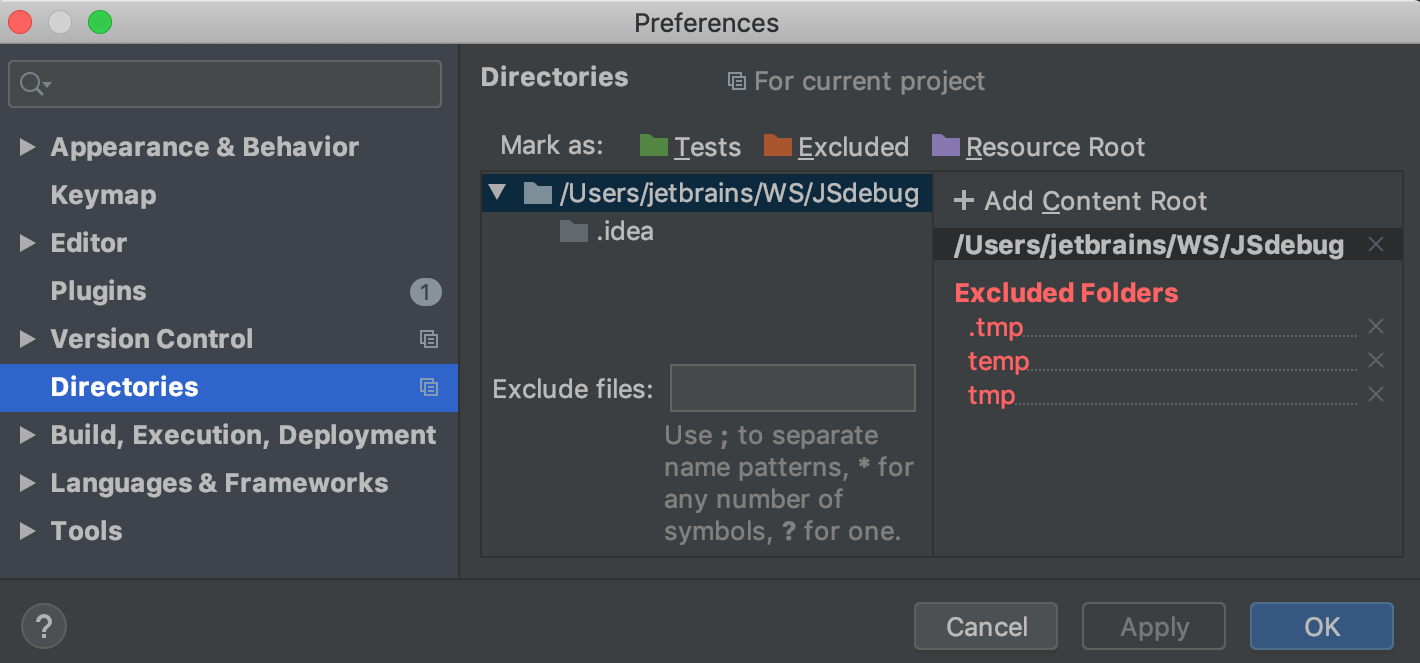
Task: Open the Plugins settings page
Action: pyautogui.click(x=98, y=291)
